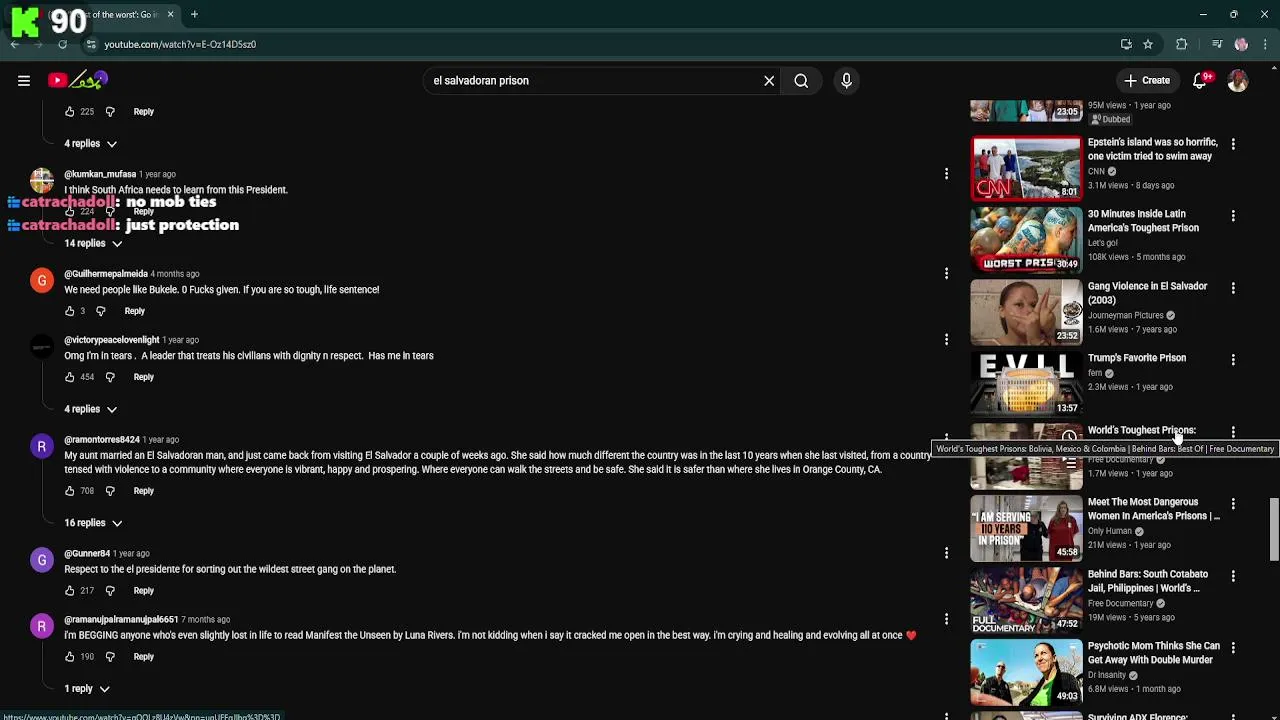Open Meet The Most Dangerous Women video title
The height and width of the screenshot is (720, 1280).
pyautogui.click(x=1153, y=509)
